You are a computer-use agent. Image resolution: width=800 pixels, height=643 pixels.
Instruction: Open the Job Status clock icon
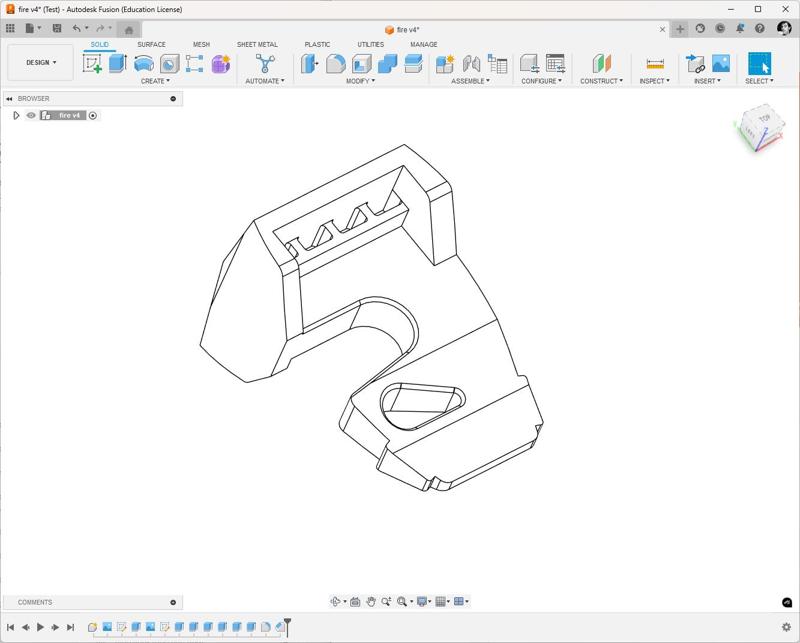click(720, 29)
